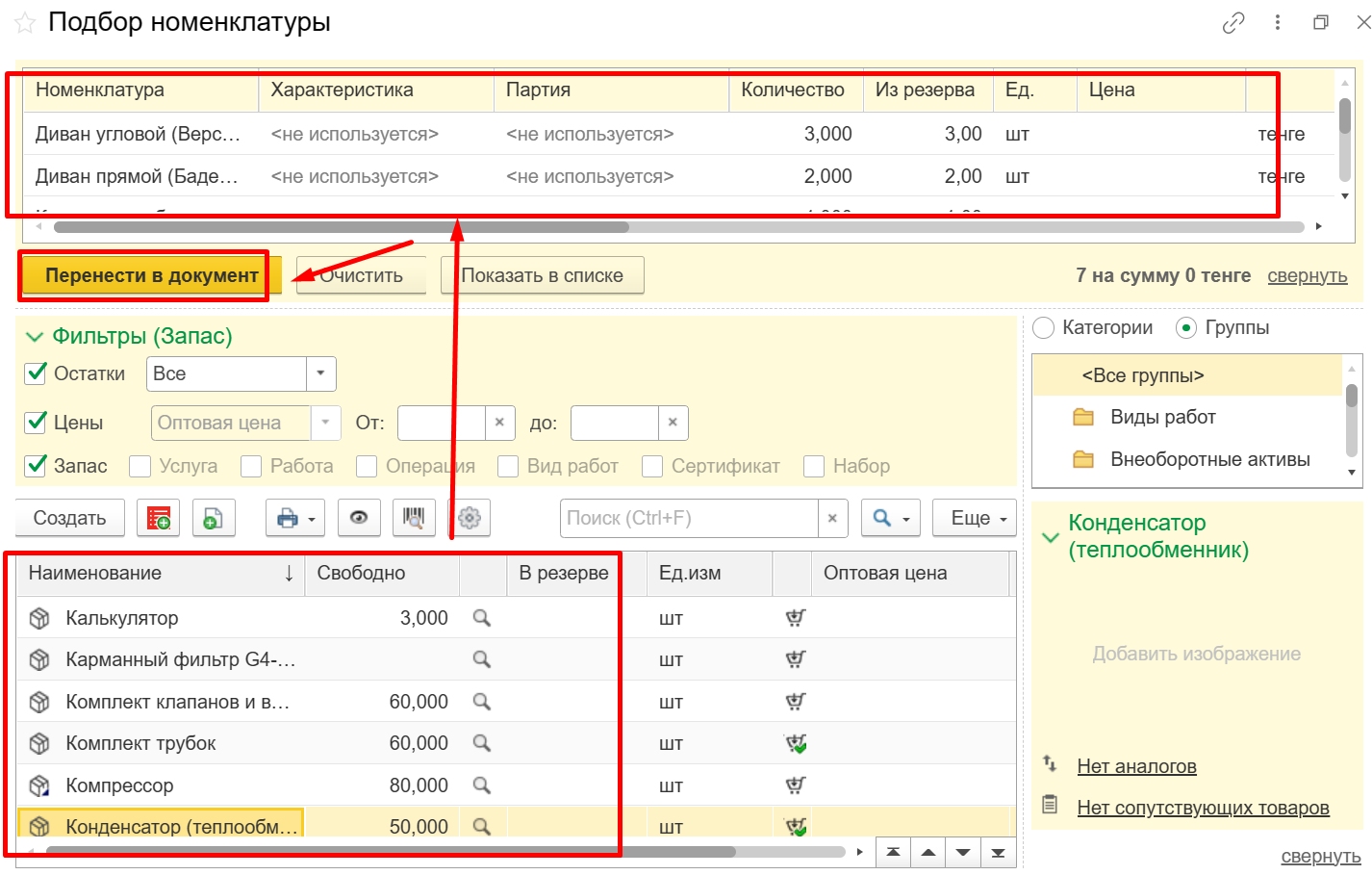Open the Нет аналогов link
This screenshot has height=875, width=1372.
[x=1136, y=766]
